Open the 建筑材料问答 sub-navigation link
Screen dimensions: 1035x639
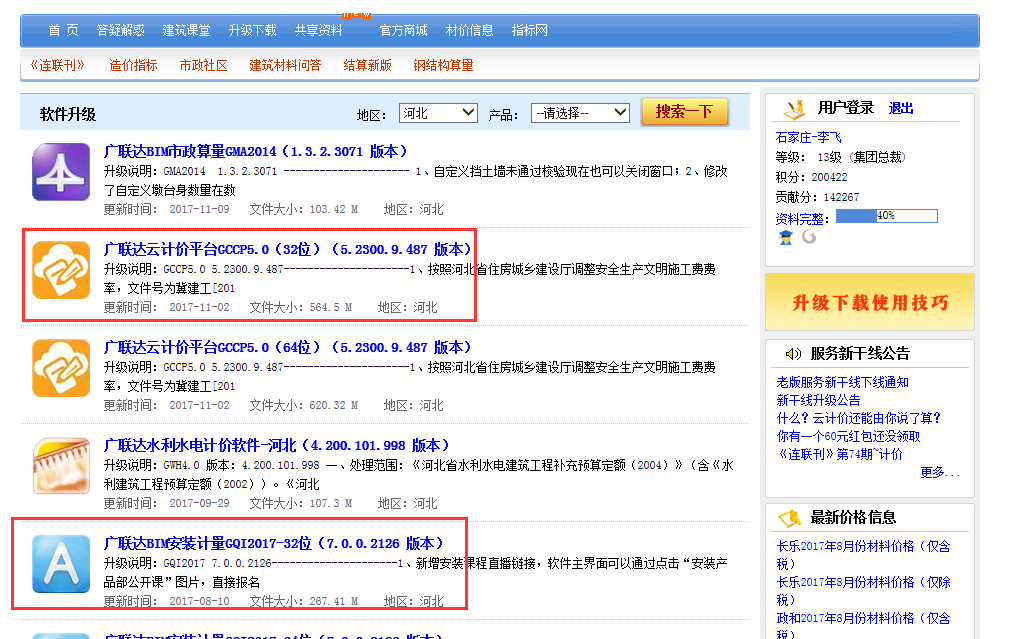pyautogui.click(x=285, y=65)
